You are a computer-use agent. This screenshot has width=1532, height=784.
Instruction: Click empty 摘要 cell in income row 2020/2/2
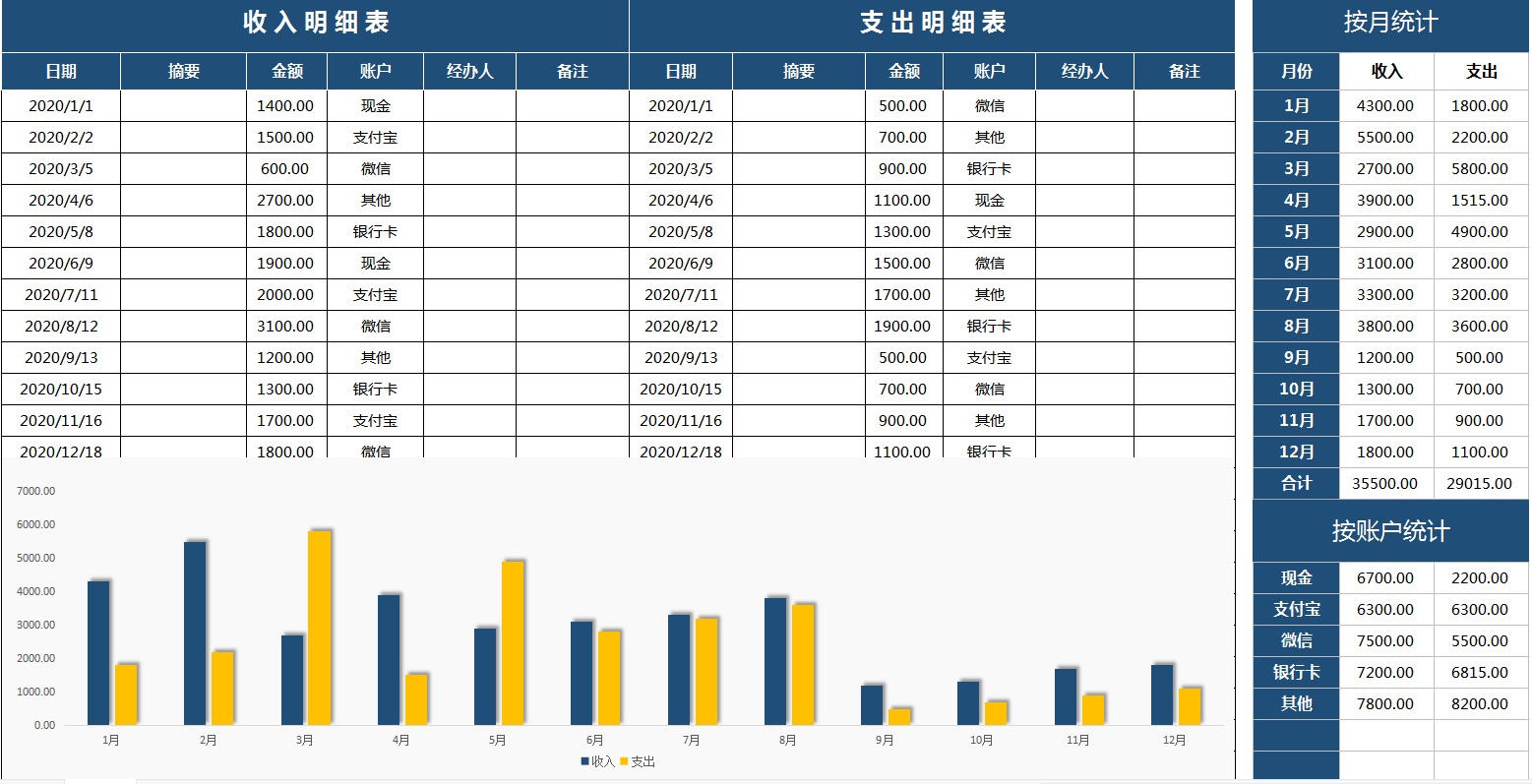[183, 137]
